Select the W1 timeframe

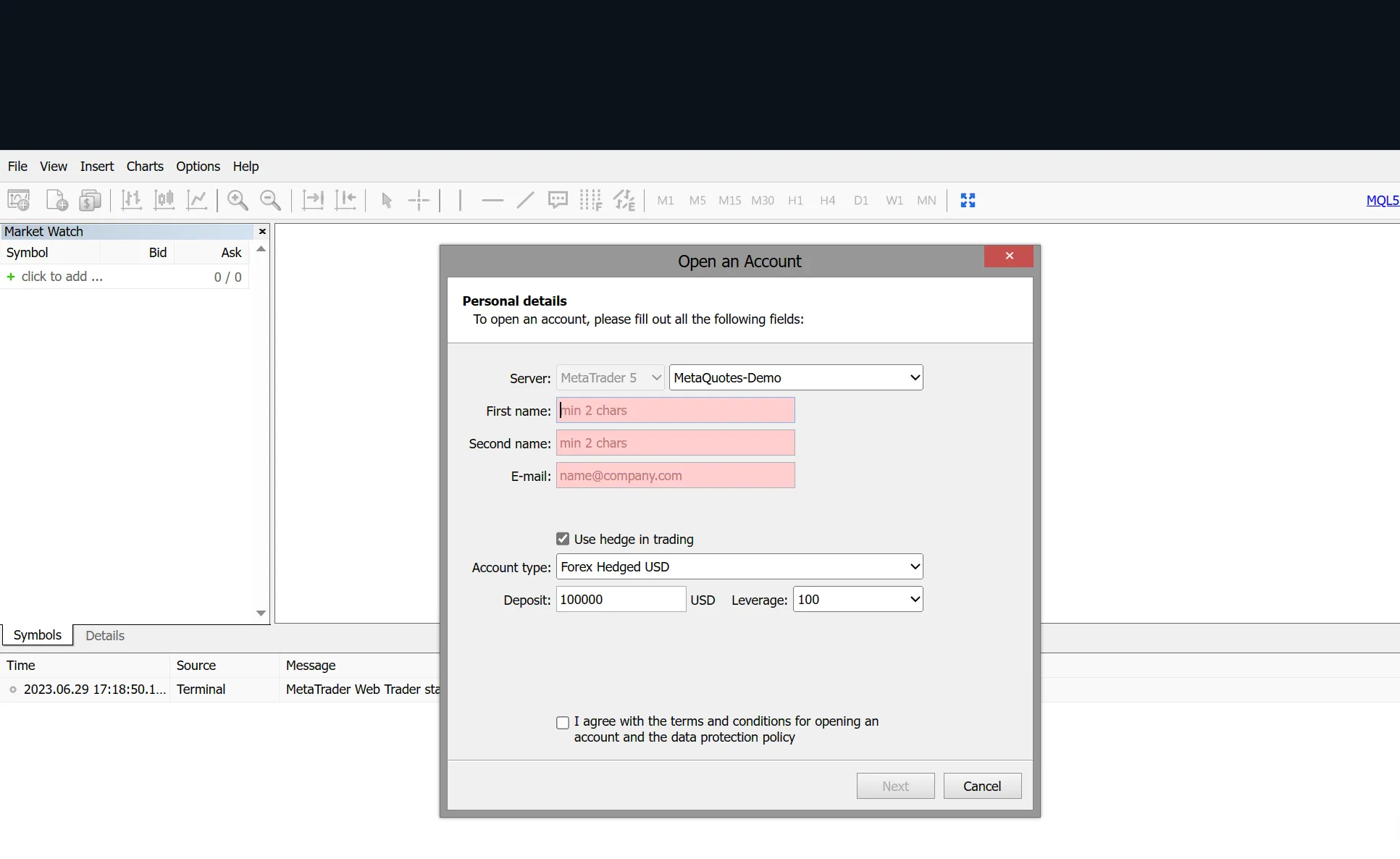point(894,201)
